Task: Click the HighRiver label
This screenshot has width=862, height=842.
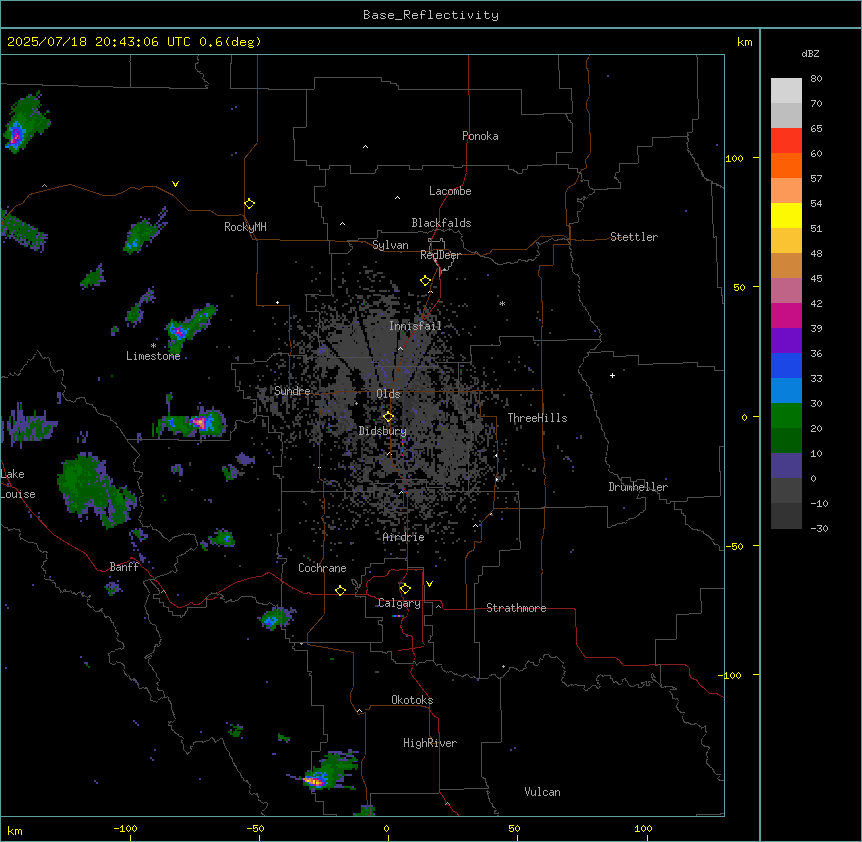Action: click(x=430, y=743)
